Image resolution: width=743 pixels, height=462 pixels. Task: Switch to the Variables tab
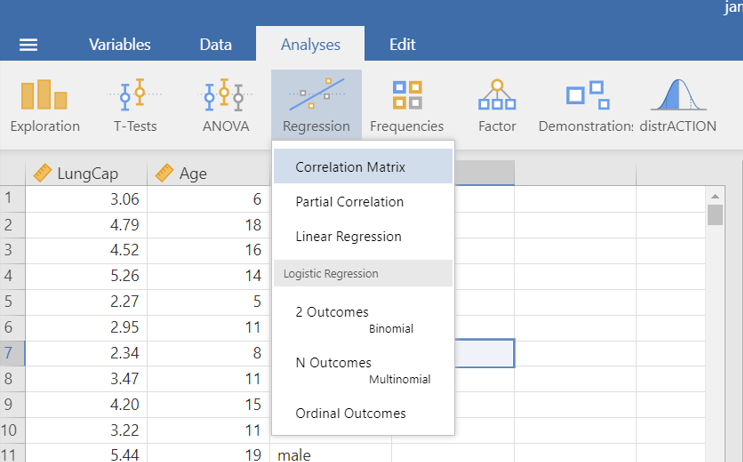click(119, 45)
